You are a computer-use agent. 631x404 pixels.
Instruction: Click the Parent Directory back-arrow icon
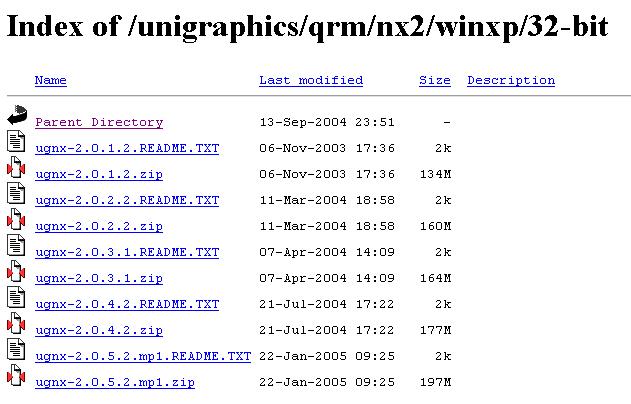point(17,115)
